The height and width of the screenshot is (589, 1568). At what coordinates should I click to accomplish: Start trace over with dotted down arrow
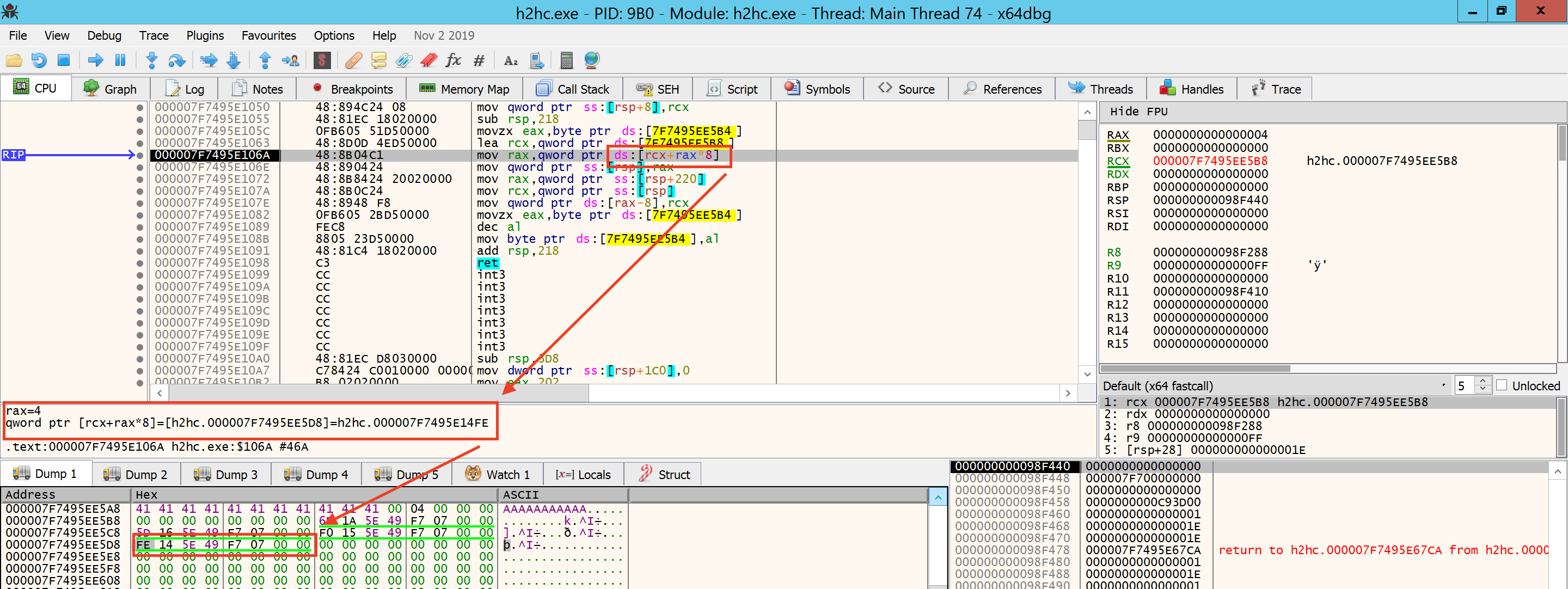coord(234,60)
